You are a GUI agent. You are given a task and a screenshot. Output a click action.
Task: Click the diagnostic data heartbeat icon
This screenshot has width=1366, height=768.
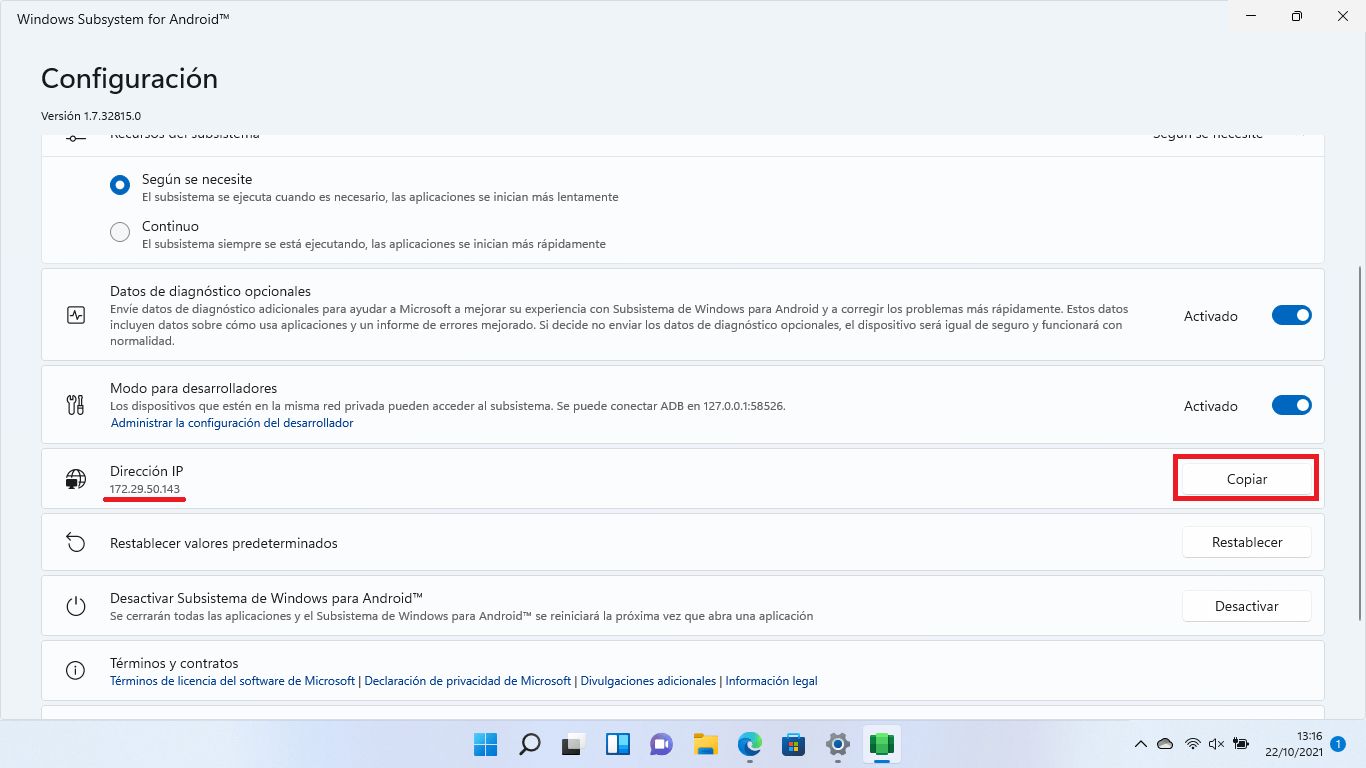76,315
